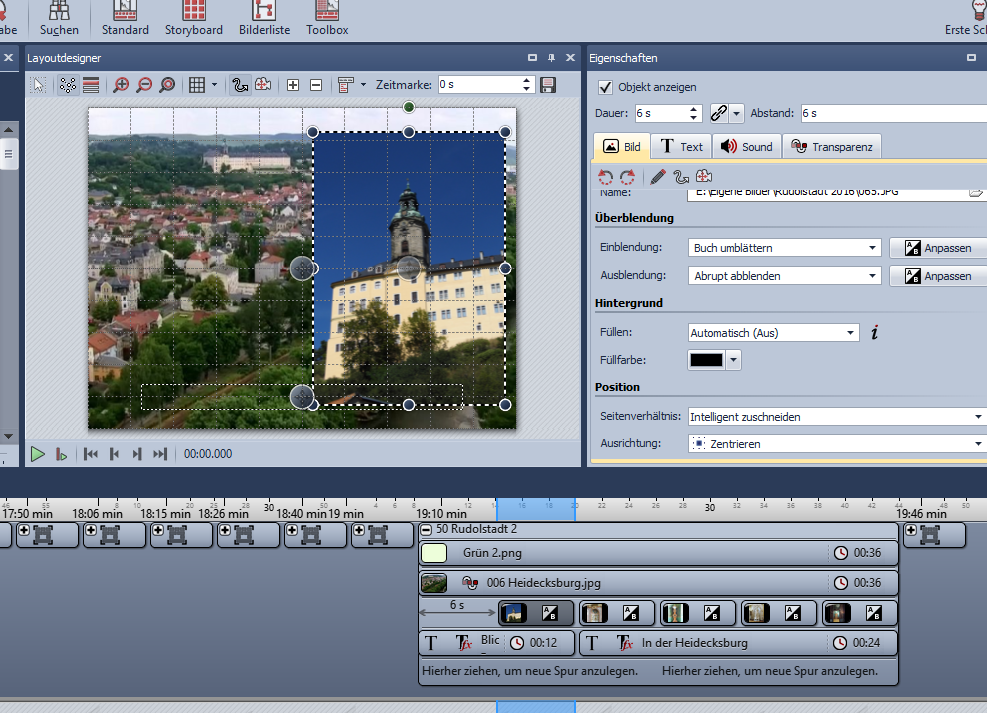
Task: Rotate image left with counterclockwise arrow icon
Action: (605, 177)
